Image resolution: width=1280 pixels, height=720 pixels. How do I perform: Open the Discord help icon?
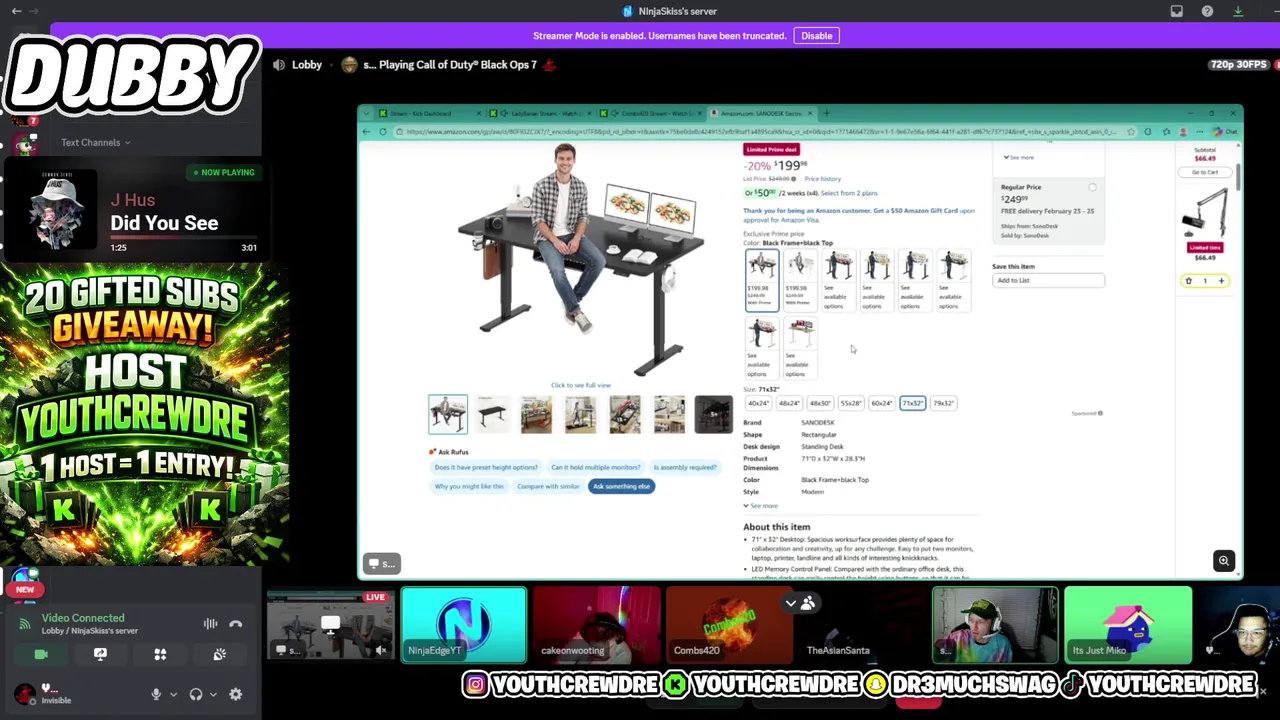tap(1207, 11)
